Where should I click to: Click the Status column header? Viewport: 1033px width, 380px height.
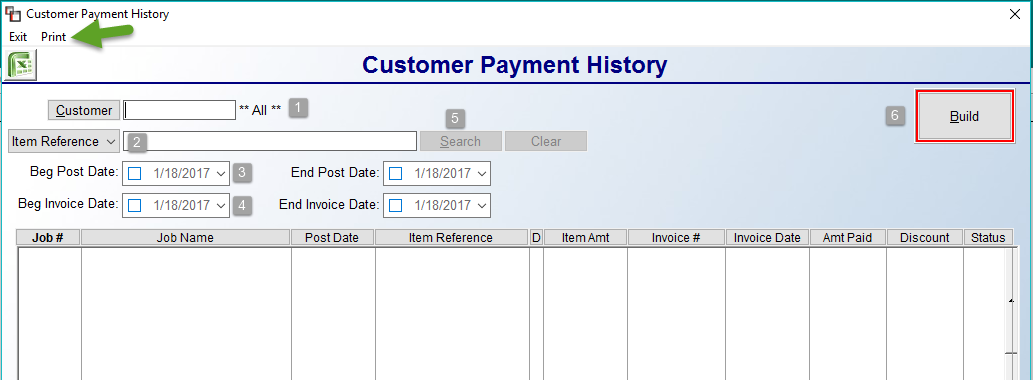click(x=988, y=238)
